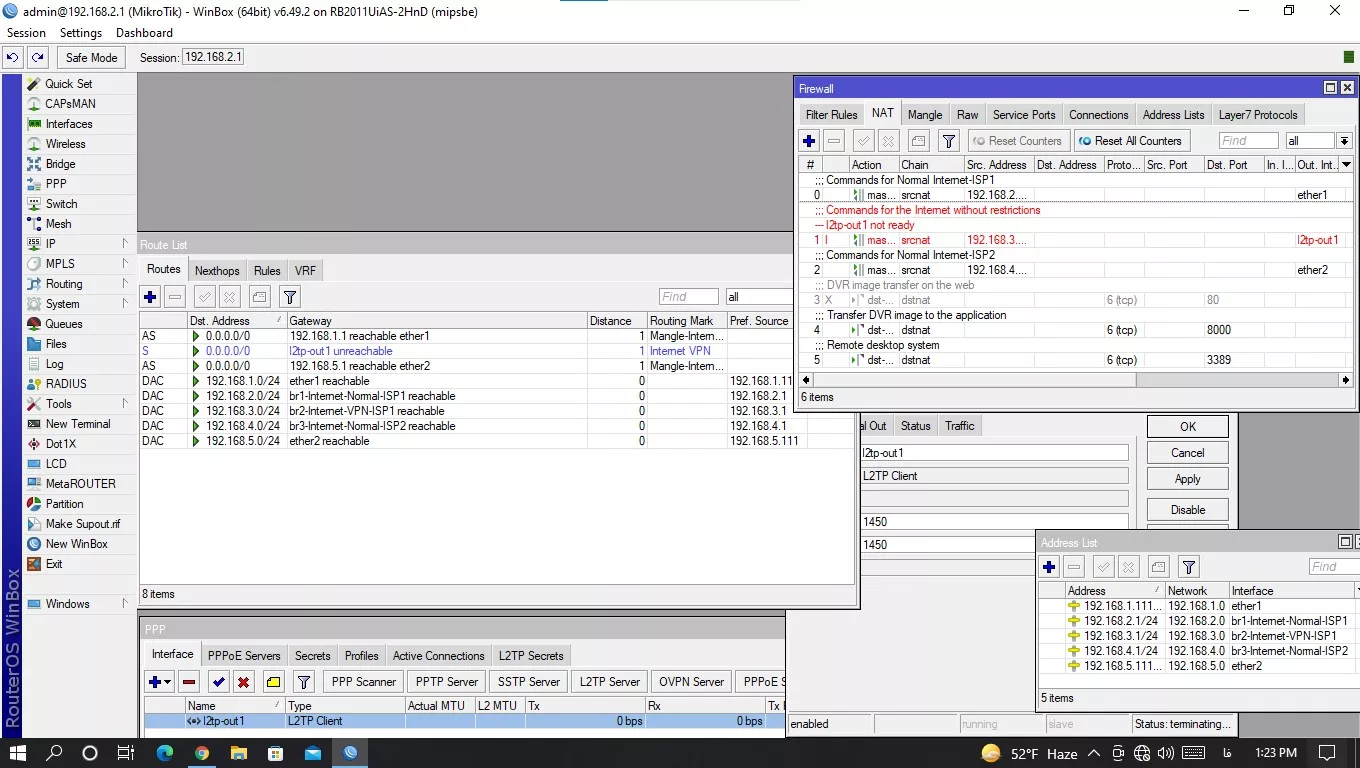
Task: Open Queues in sidebar
Action: point(64,324)
